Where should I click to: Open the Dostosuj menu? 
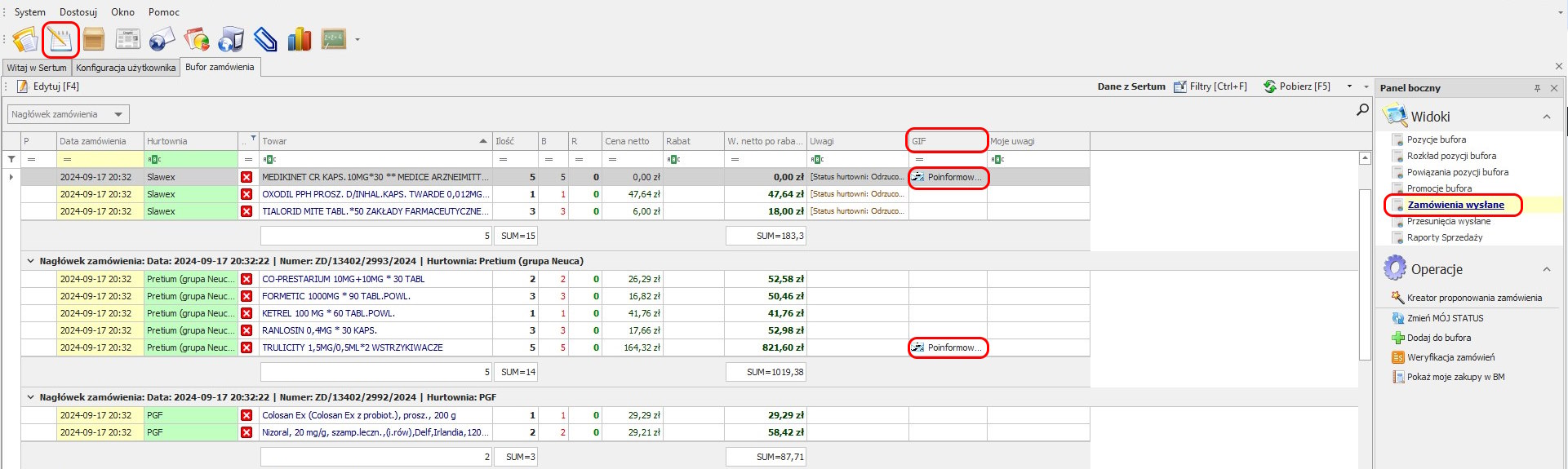(78, 12)
